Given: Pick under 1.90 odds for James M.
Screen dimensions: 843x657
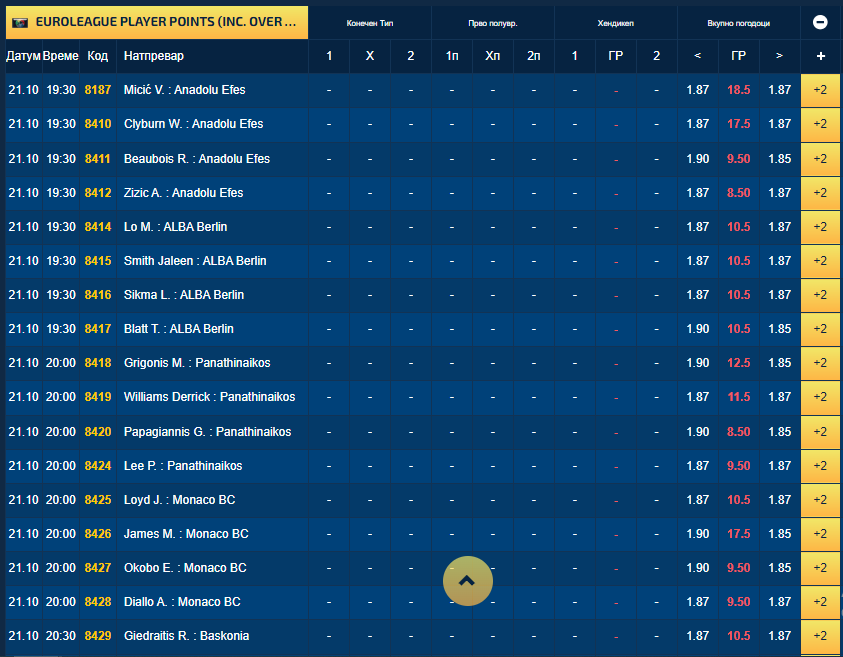Looking at the screenshot, I should (698, 534).
